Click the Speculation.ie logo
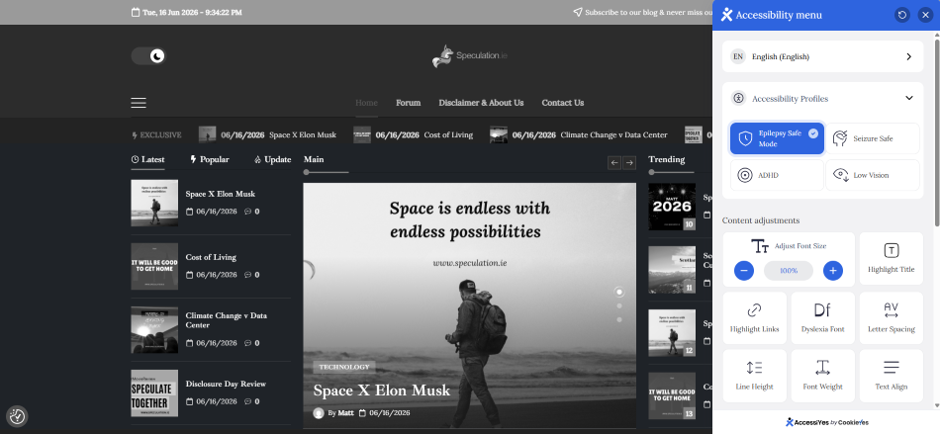This screenshot has width=940, height=434. (469, 56)
